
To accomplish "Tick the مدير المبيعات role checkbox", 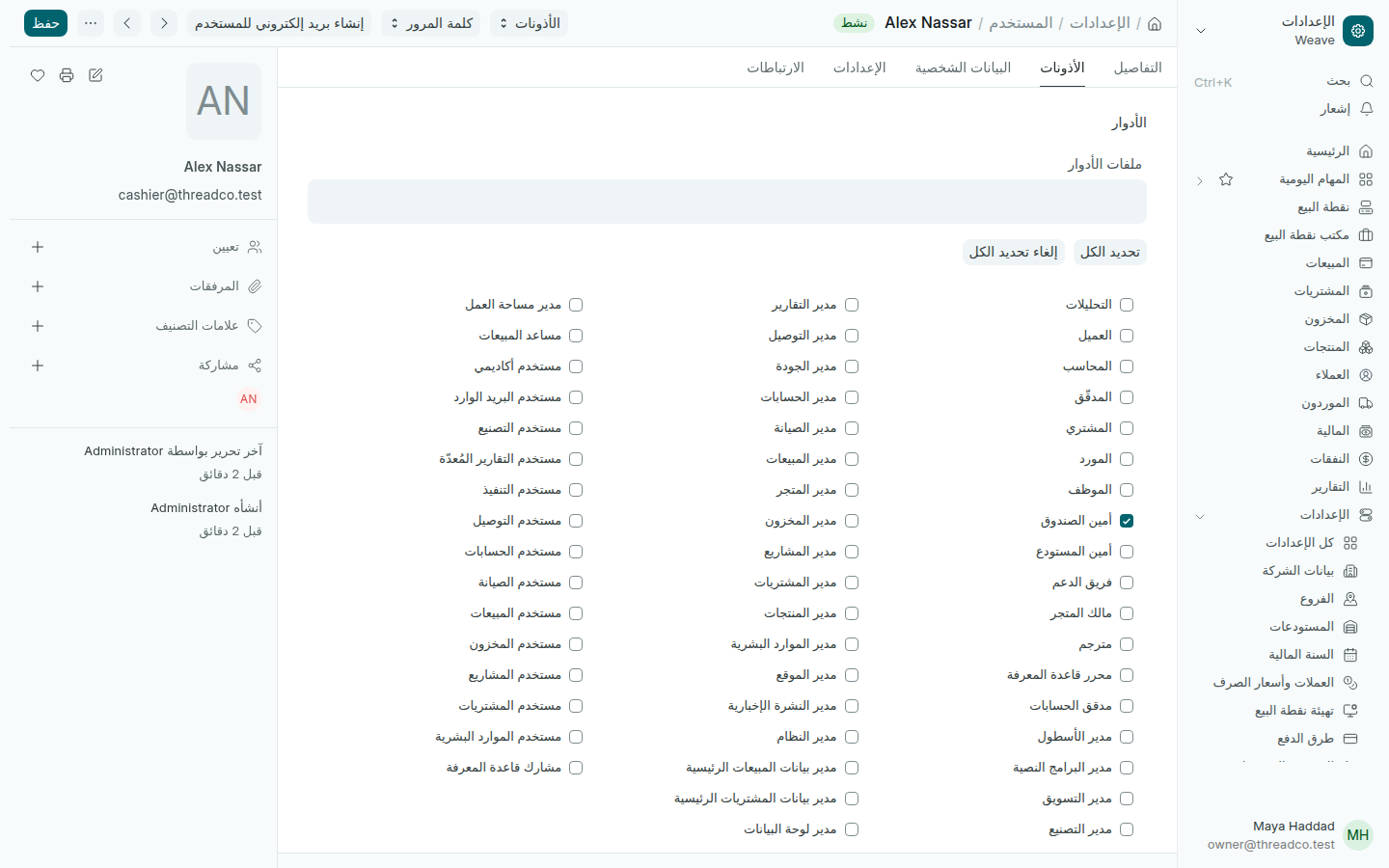I will pyautogui.click(x=852, y=459).
